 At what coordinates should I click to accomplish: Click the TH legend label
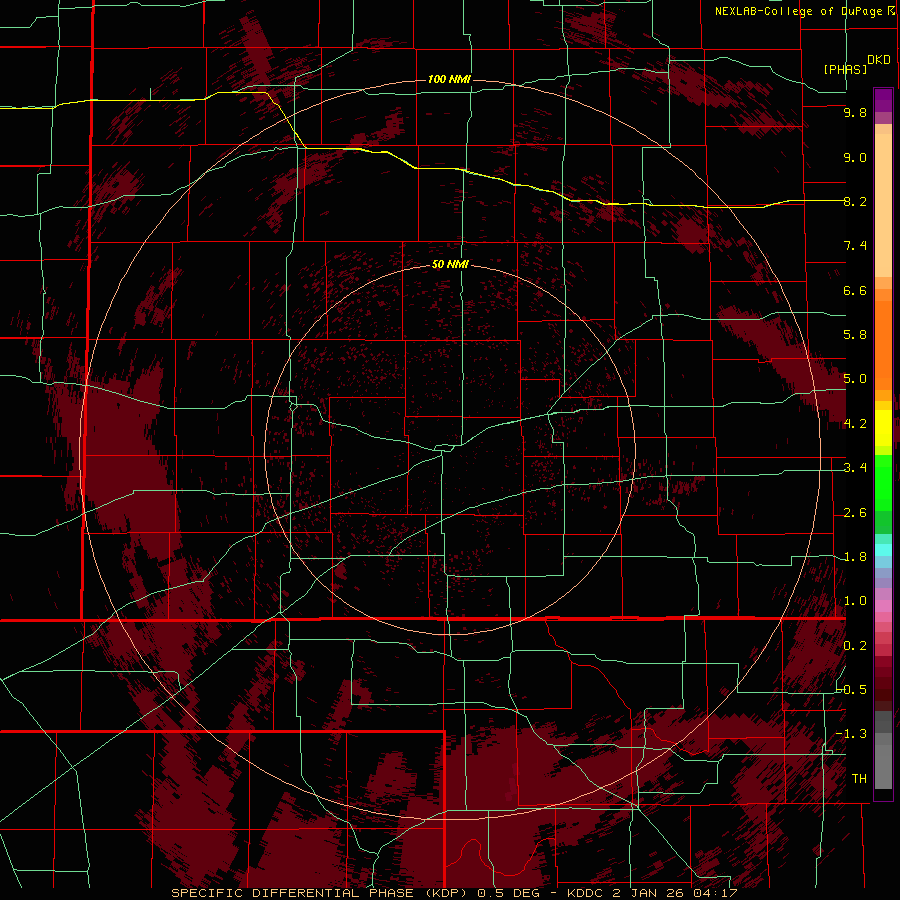[x=859, y=779]
